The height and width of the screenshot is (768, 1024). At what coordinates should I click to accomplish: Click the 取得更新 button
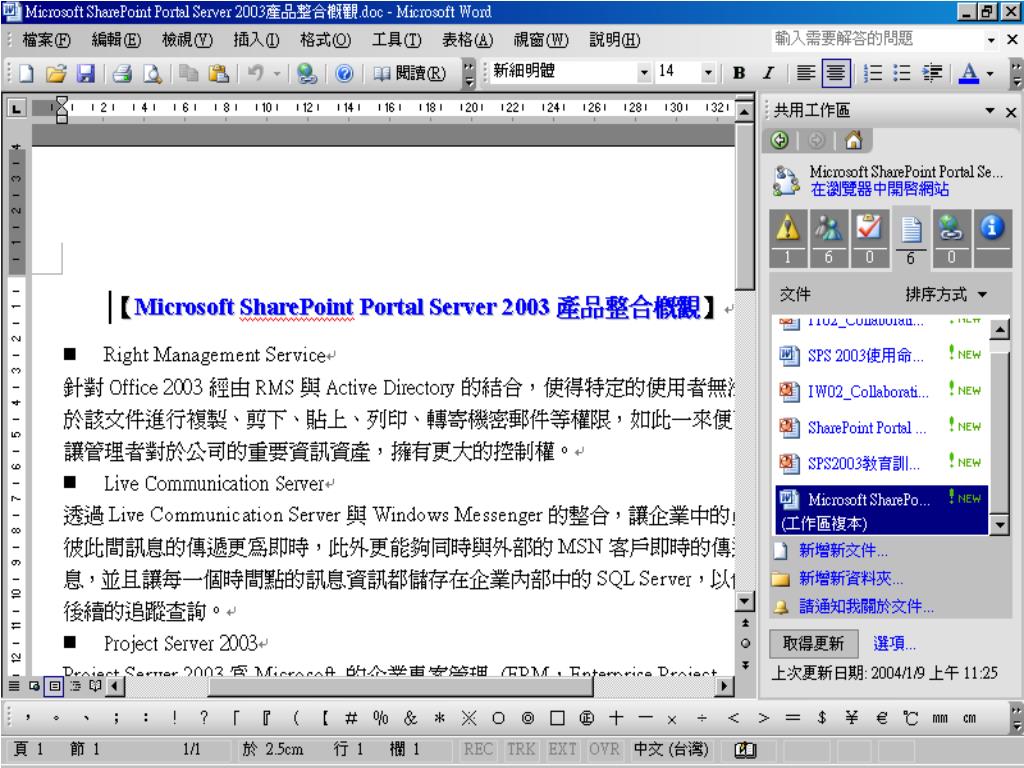click(x=813, y=644)
